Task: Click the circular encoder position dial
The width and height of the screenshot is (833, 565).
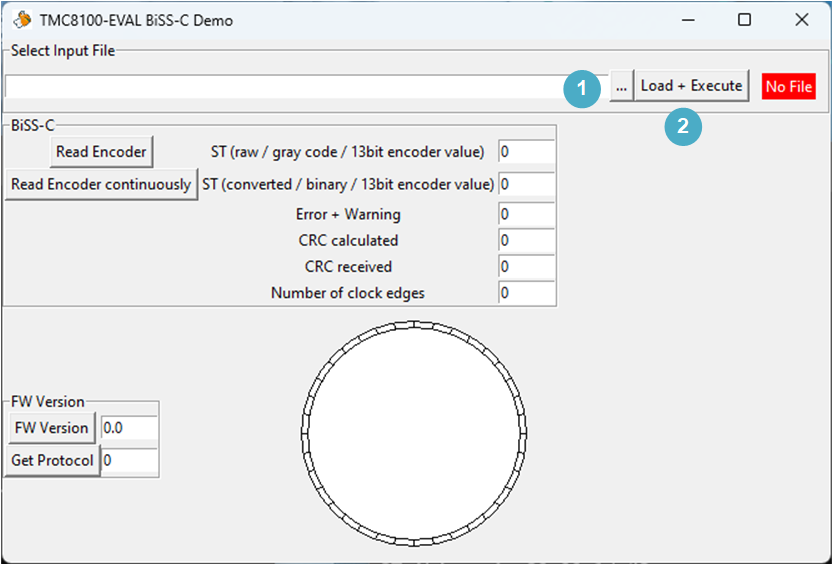Action: click(414, 433)
